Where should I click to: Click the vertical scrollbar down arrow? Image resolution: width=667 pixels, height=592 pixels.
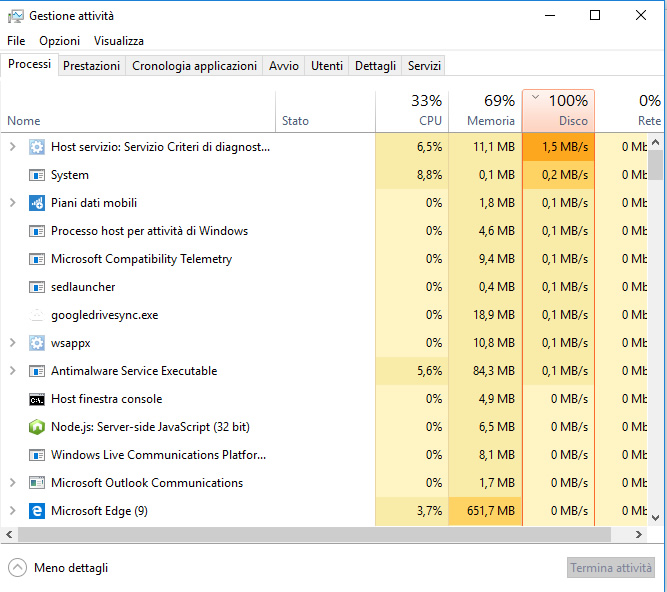[656, 518]
